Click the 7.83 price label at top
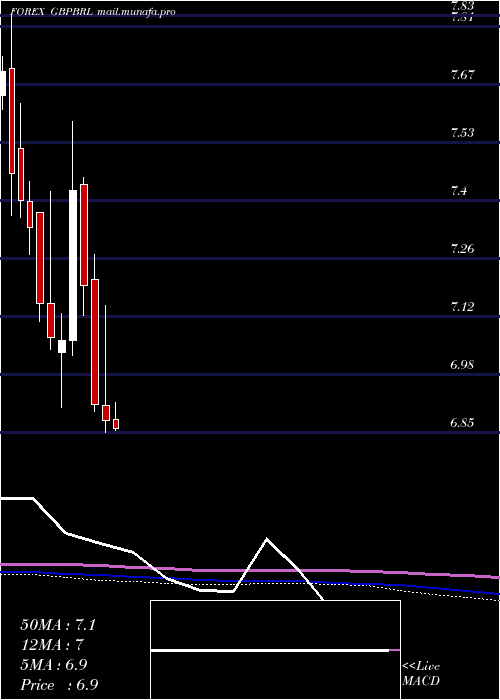The width and height of the screenshot is (500, 700). pyautogui.click(x=462, y=6)
